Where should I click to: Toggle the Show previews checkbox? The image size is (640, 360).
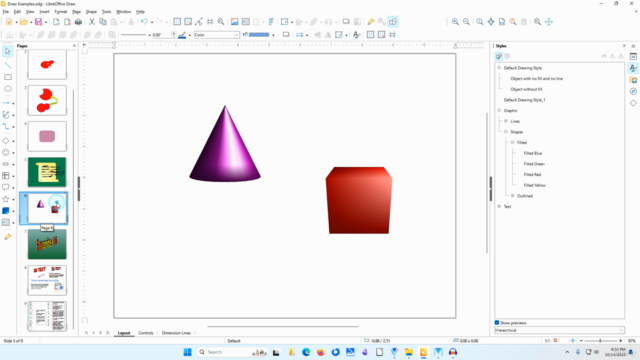(497, 322)
